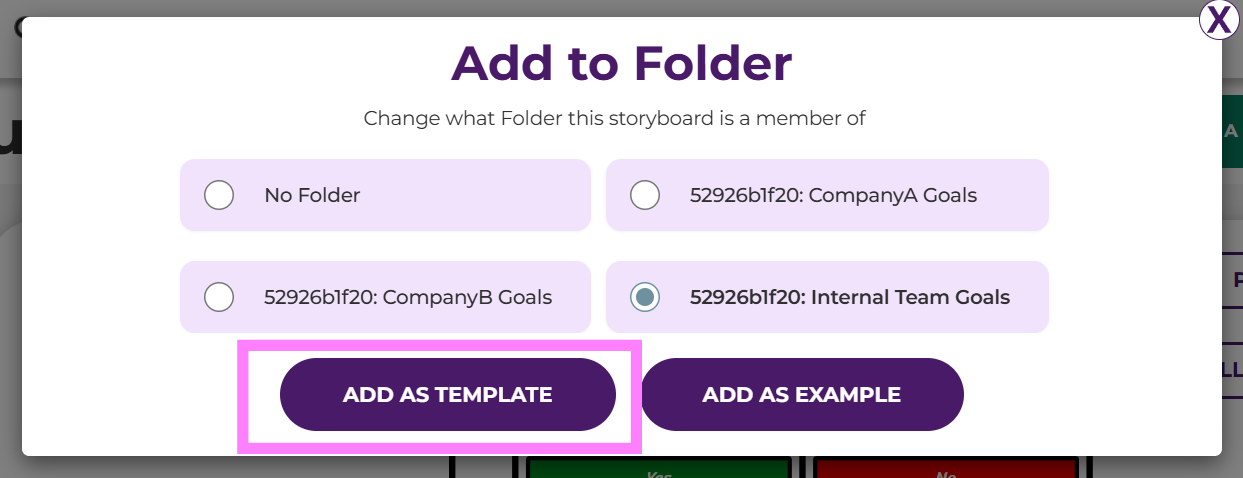Click the "Add to Folder" heading

[621, 63]
